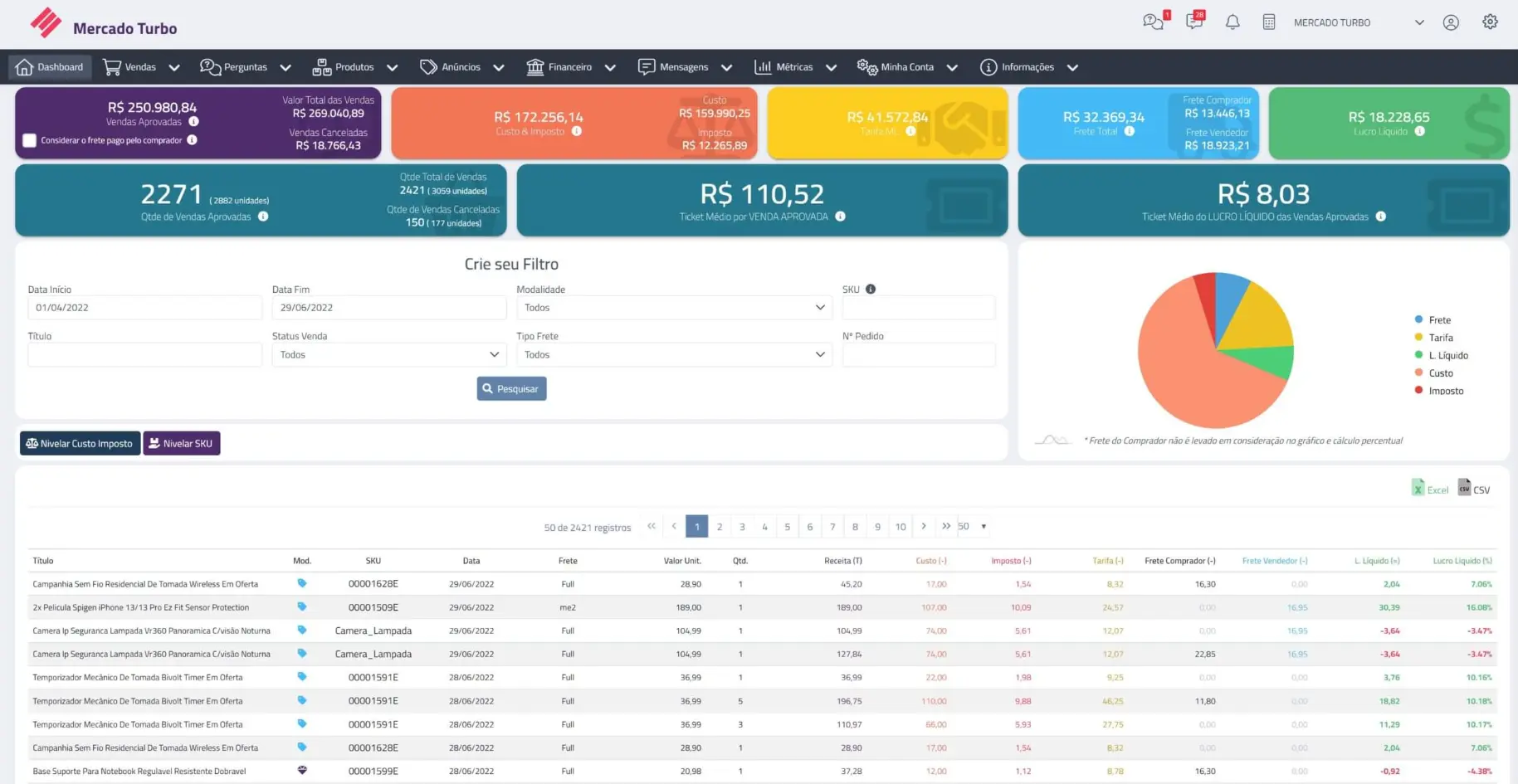Screen dimensions: 1518x784
Task: Export table with the CSV icon
Action: tap(1473, 489)
